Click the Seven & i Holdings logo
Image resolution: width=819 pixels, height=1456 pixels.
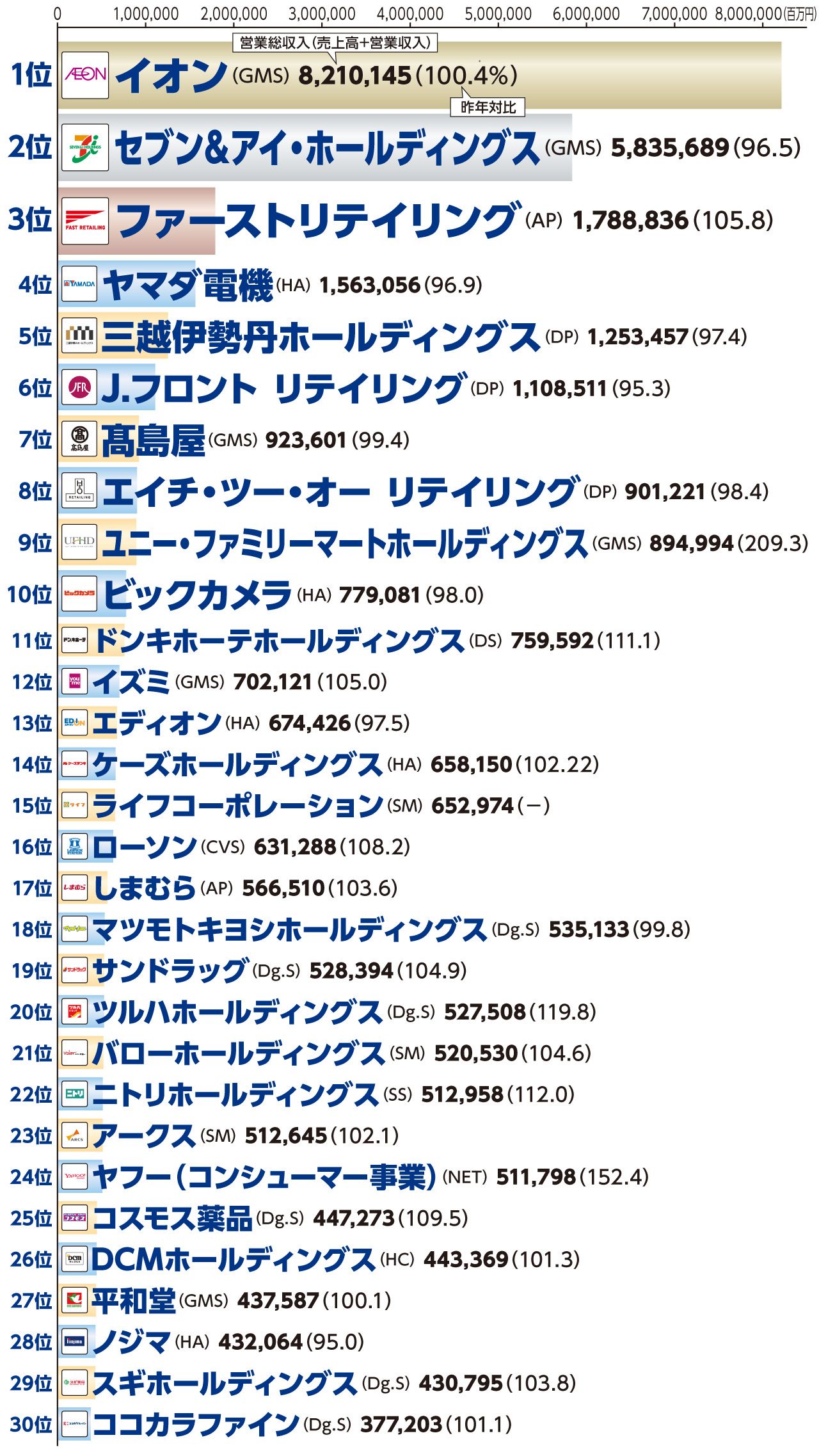coord(85,148)
